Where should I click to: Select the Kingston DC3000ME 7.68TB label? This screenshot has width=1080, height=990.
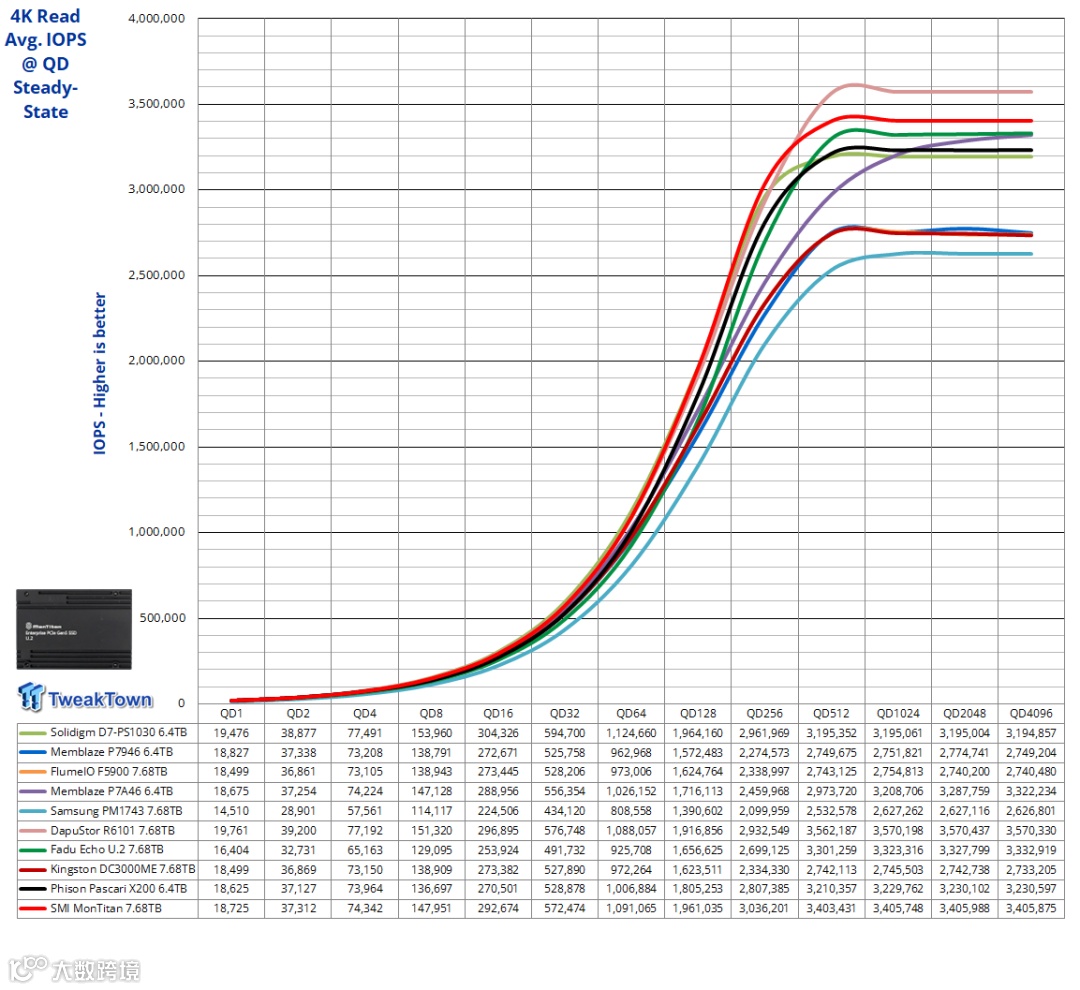(x=123, y=869)
